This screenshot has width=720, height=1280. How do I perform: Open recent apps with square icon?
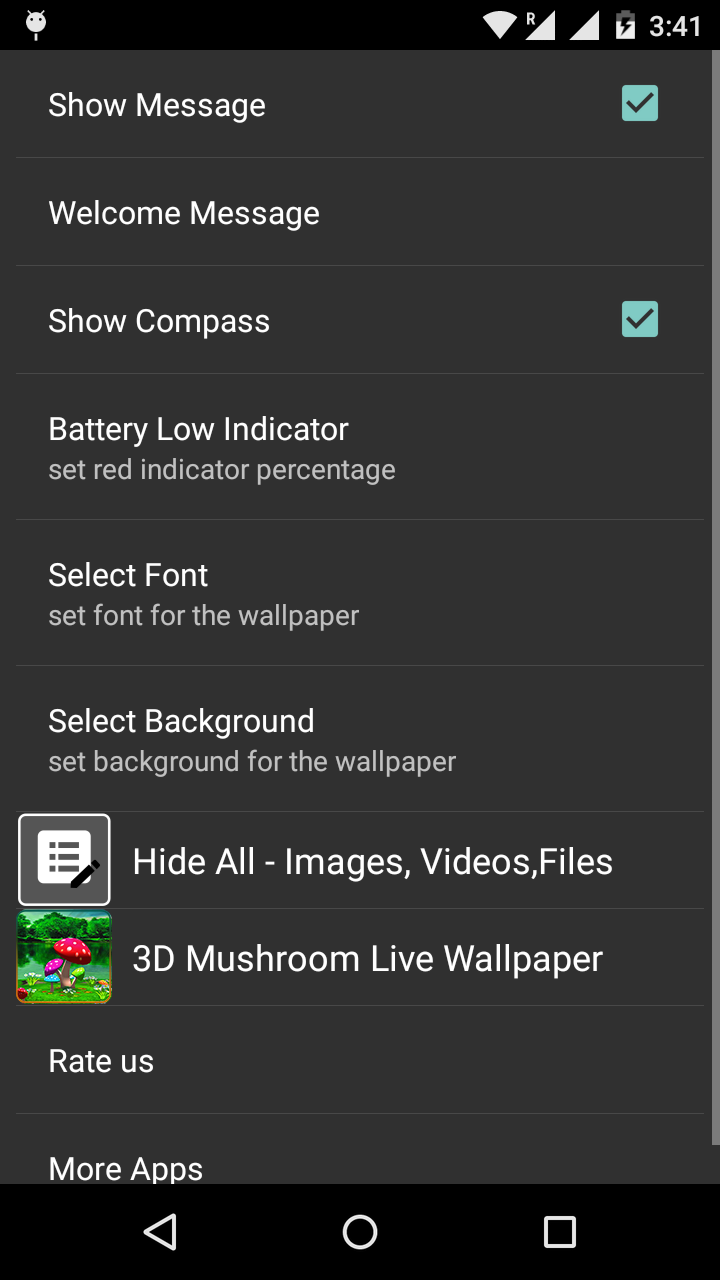coord(559,1232)
